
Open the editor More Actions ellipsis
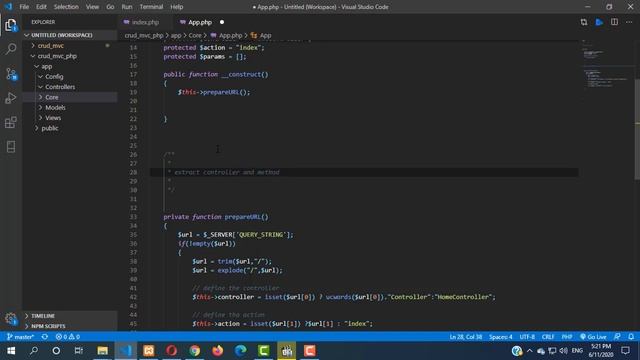click(629, 22)
